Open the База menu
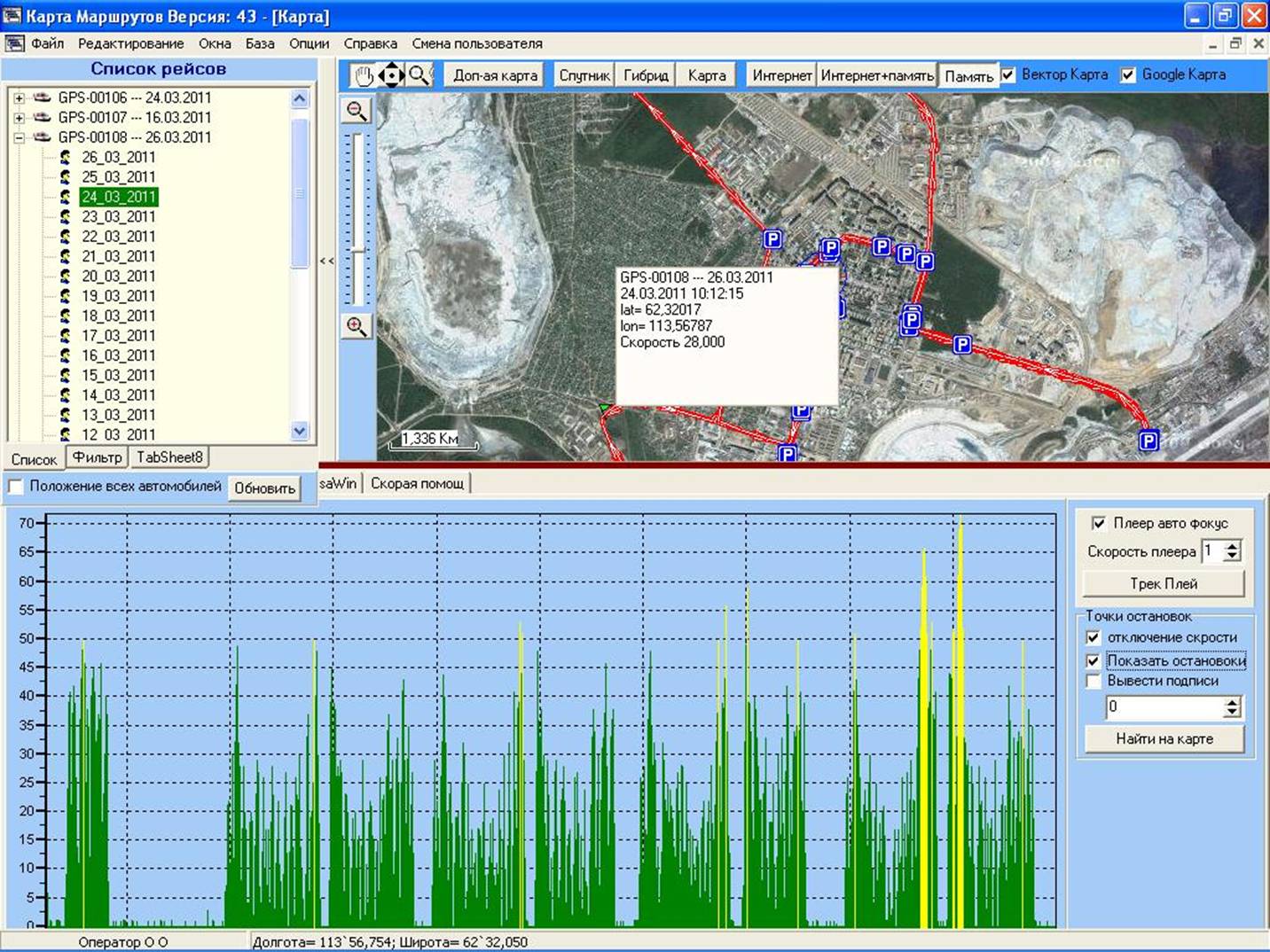1270x952 pixels. (260, 43)
